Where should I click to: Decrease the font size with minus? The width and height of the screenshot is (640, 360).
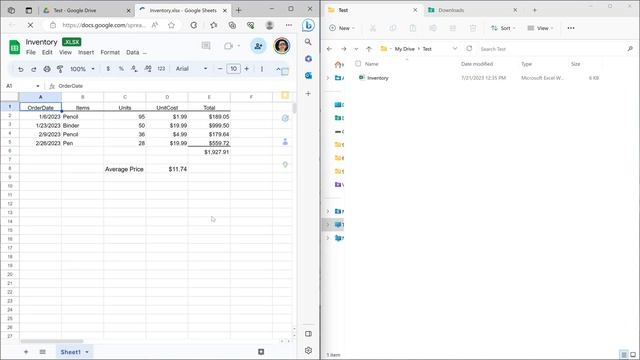click(220, 69)
